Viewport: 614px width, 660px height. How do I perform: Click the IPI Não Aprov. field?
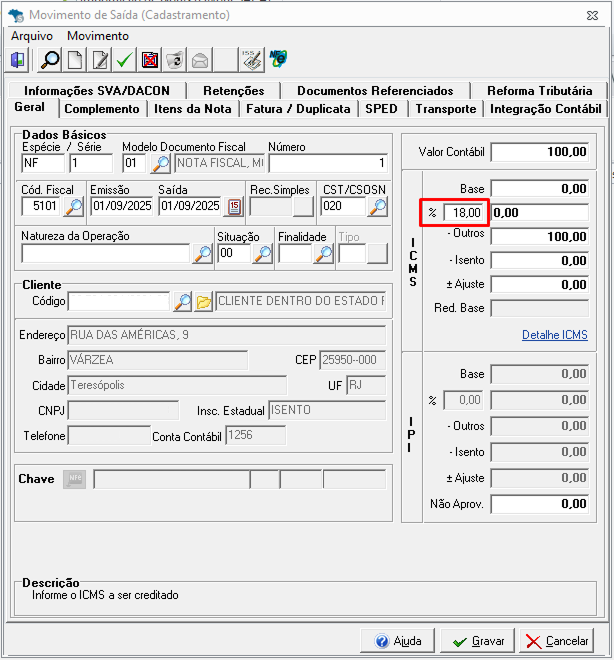[x=540, y=504]
